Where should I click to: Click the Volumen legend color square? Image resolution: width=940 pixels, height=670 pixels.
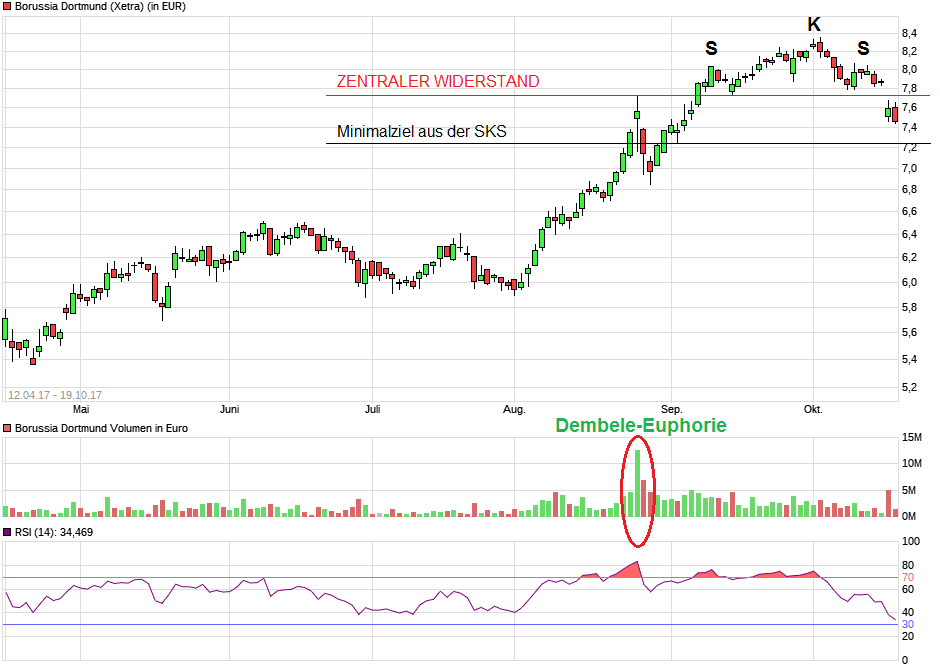click(x=7, y=428)
